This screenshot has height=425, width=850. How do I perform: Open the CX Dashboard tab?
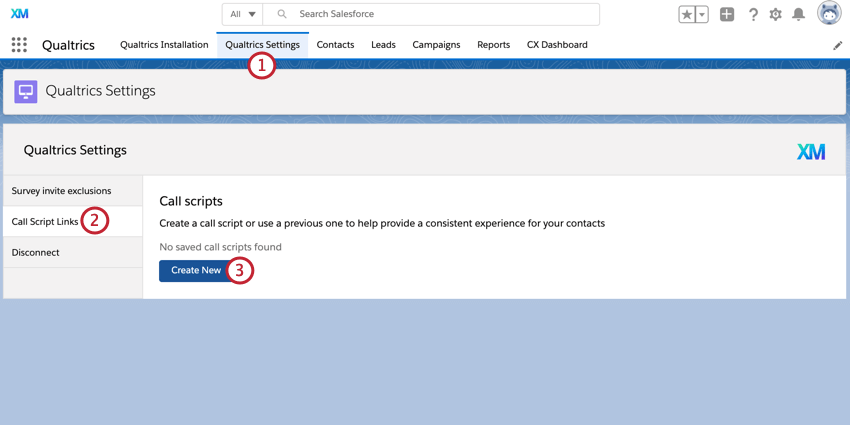pyautogui.click(x=557, y=45)
